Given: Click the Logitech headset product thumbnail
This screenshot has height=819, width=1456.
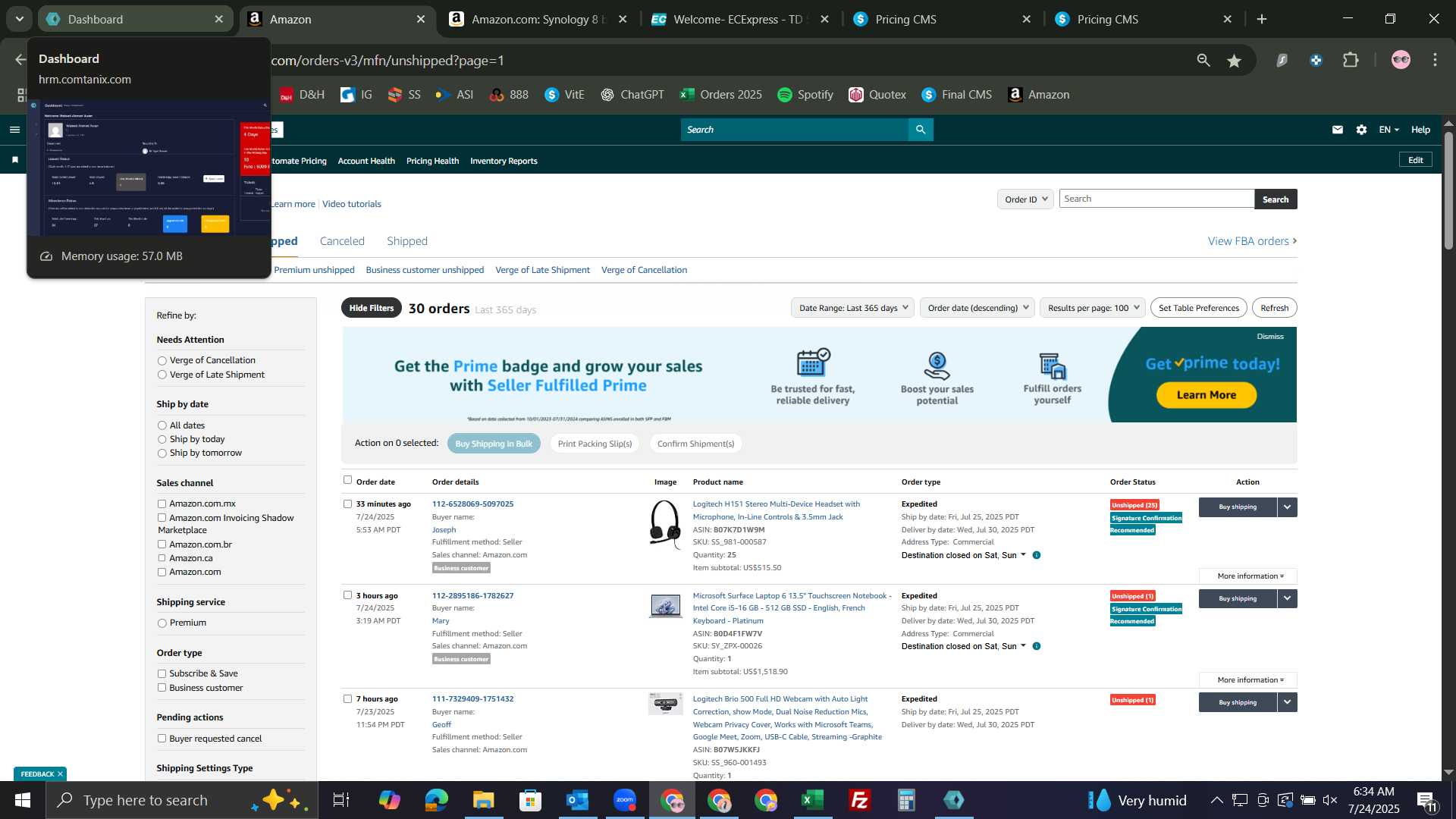Looking at the screenshot, I should (666, 524).
